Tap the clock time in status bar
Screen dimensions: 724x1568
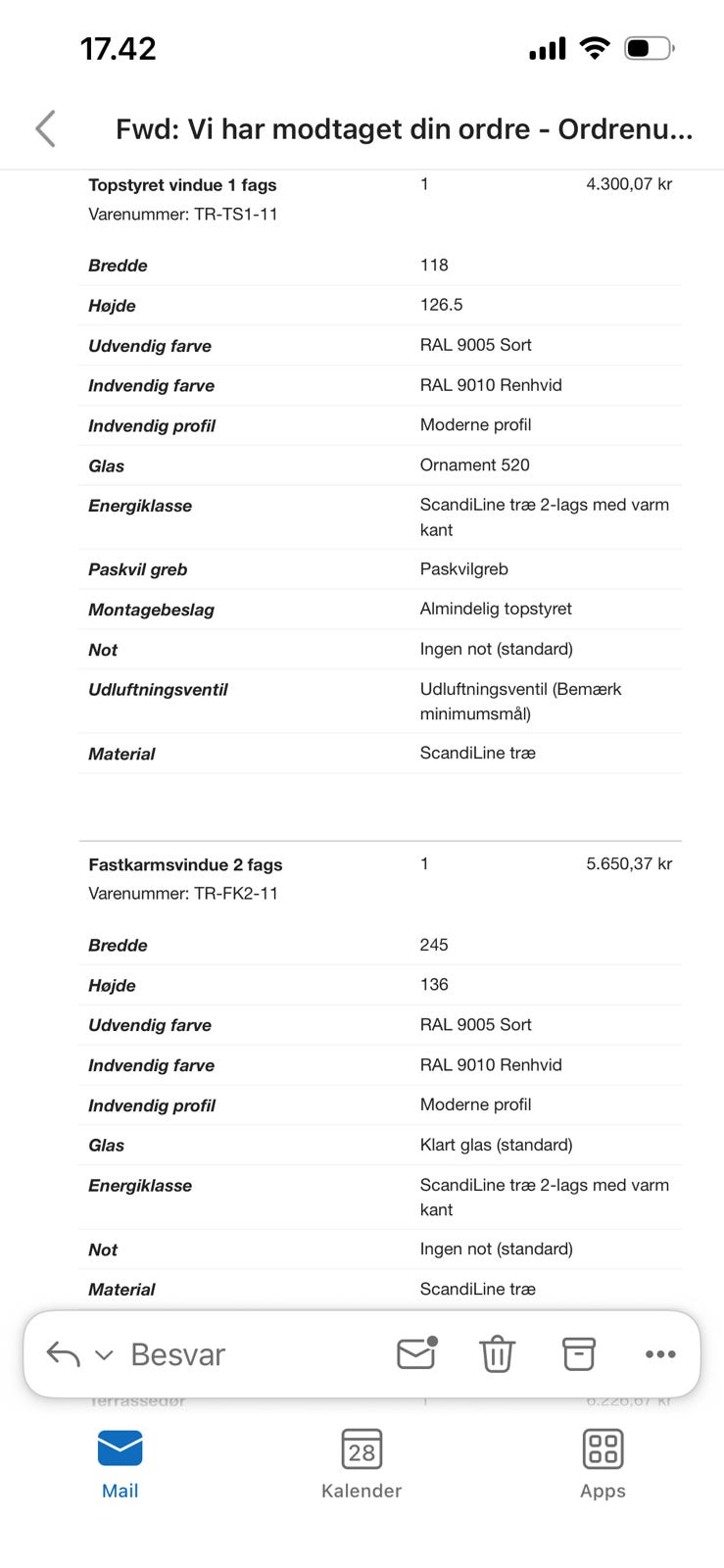point(118,48)
